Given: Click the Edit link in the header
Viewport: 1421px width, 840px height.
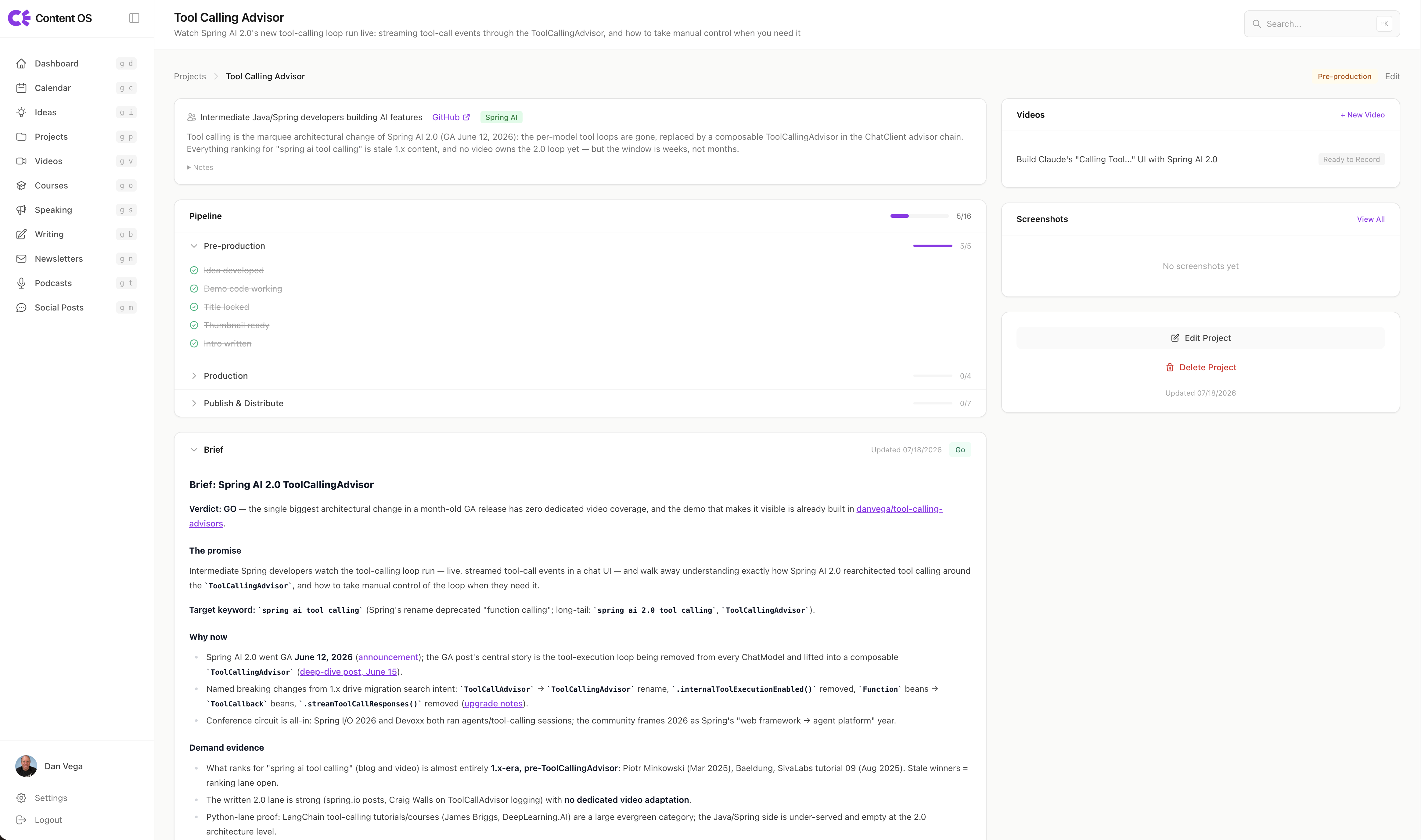Looking at the screenshot, I should tap(1392, 77).
